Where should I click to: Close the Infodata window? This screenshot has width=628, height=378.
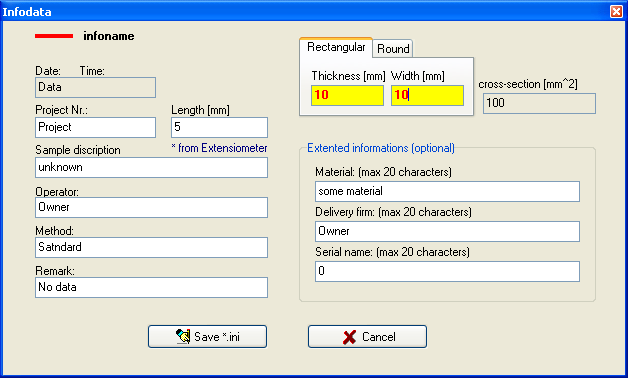point(616,12)
